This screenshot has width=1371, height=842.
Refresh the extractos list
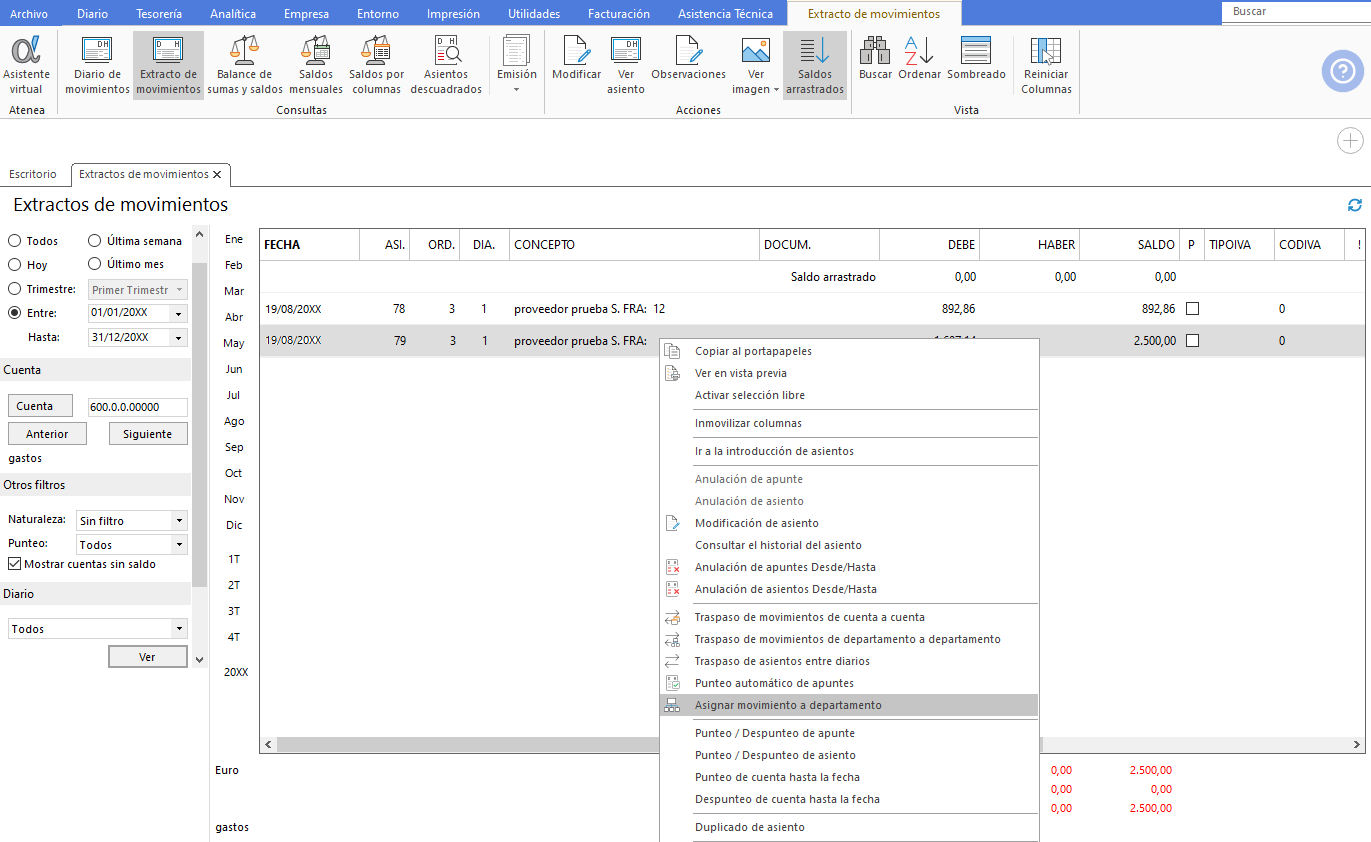1355,205
